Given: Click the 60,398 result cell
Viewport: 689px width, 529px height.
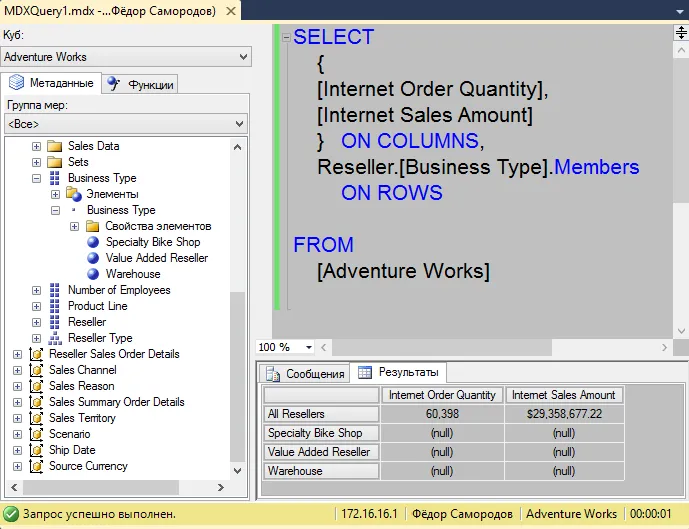Looking at the screenshot, I should point(442,414).
